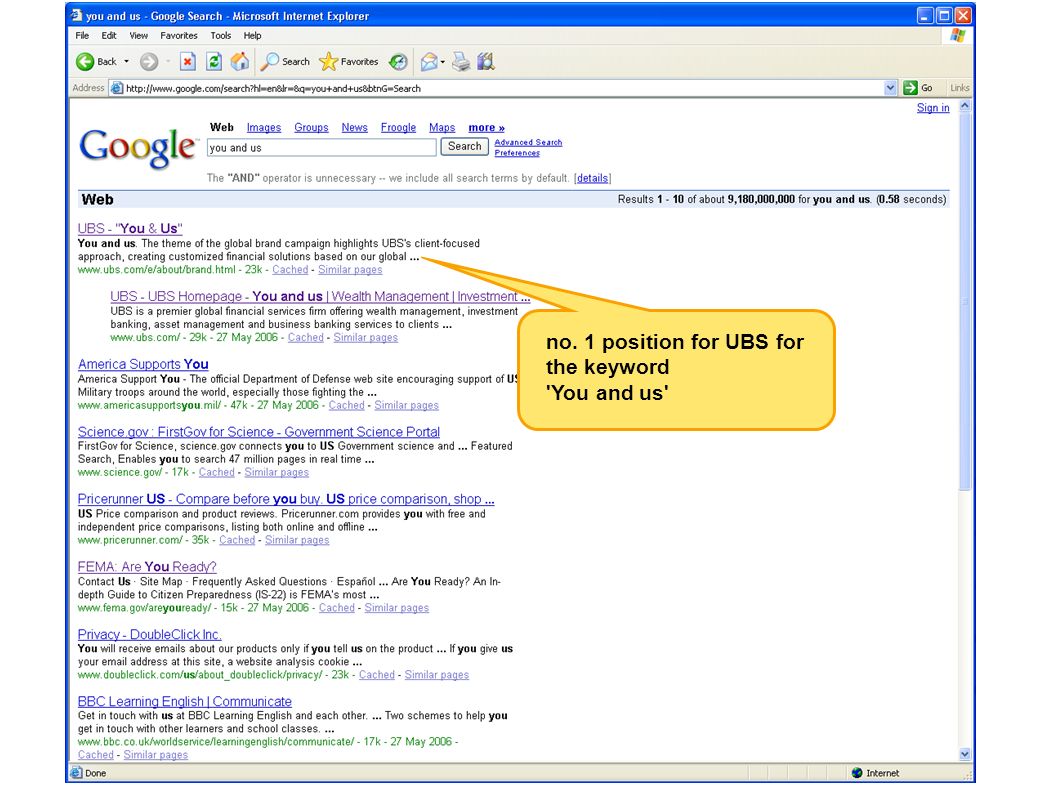
Task: Maximize the Internet Explorer window
Action: (x=944, y=15)
